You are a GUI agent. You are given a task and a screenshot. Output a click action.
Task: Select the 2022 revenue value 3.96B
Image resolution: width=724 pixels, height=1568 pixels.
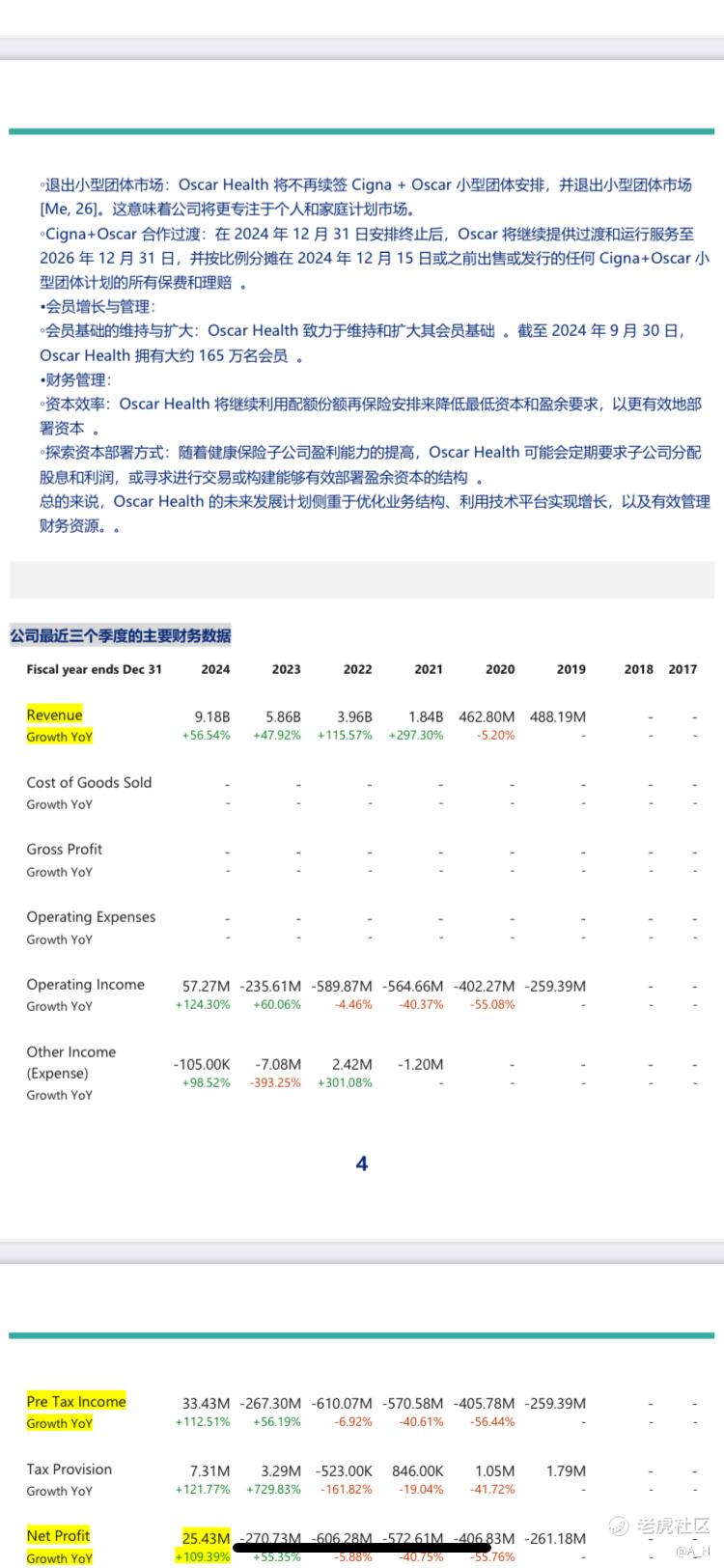[354, 717]
